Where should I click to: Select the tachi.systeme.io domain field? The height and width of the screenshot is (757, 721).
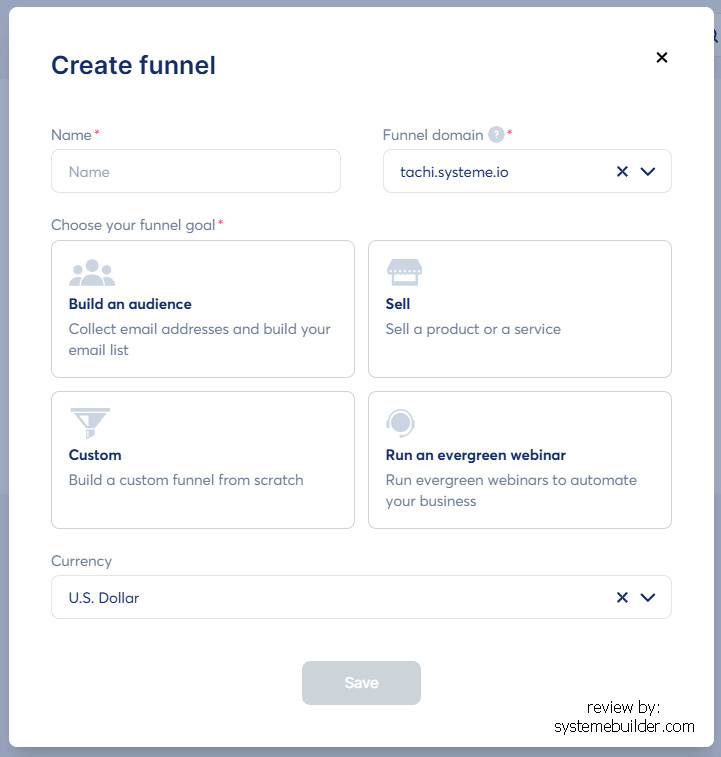527,171
